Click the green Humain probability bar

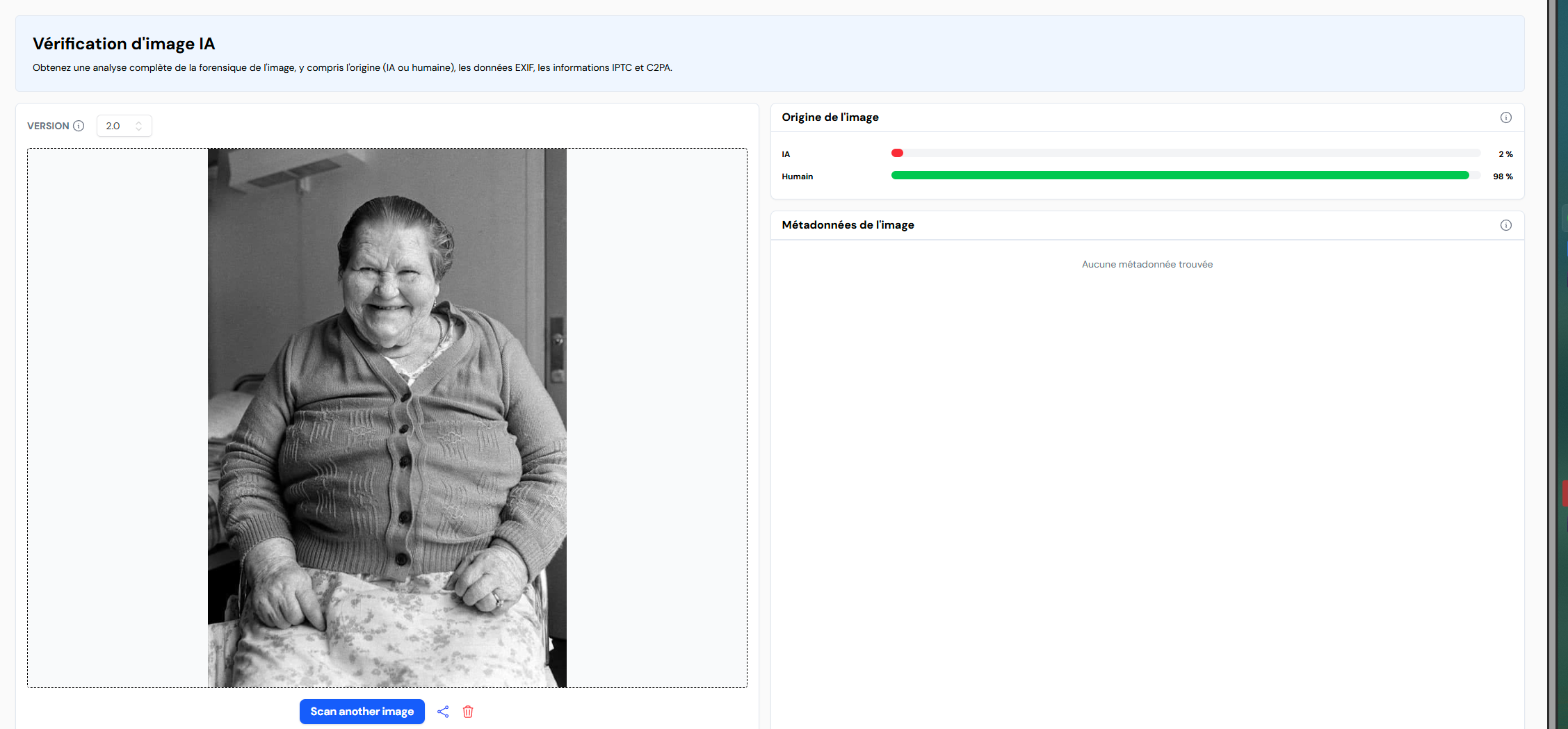(1179, 176)
